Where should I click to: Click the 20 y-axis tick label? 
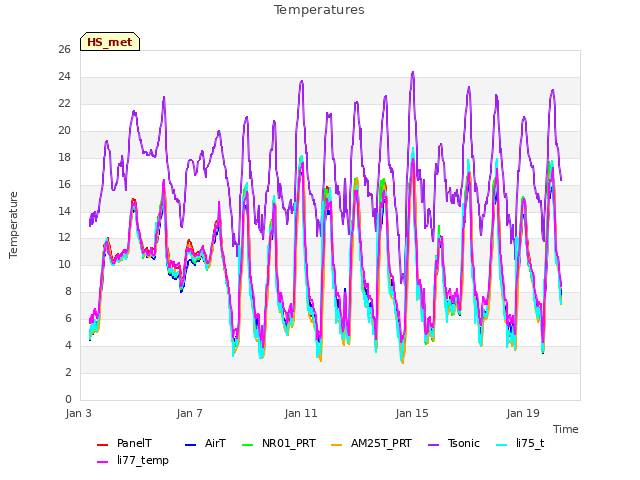(x=64, y=130)
